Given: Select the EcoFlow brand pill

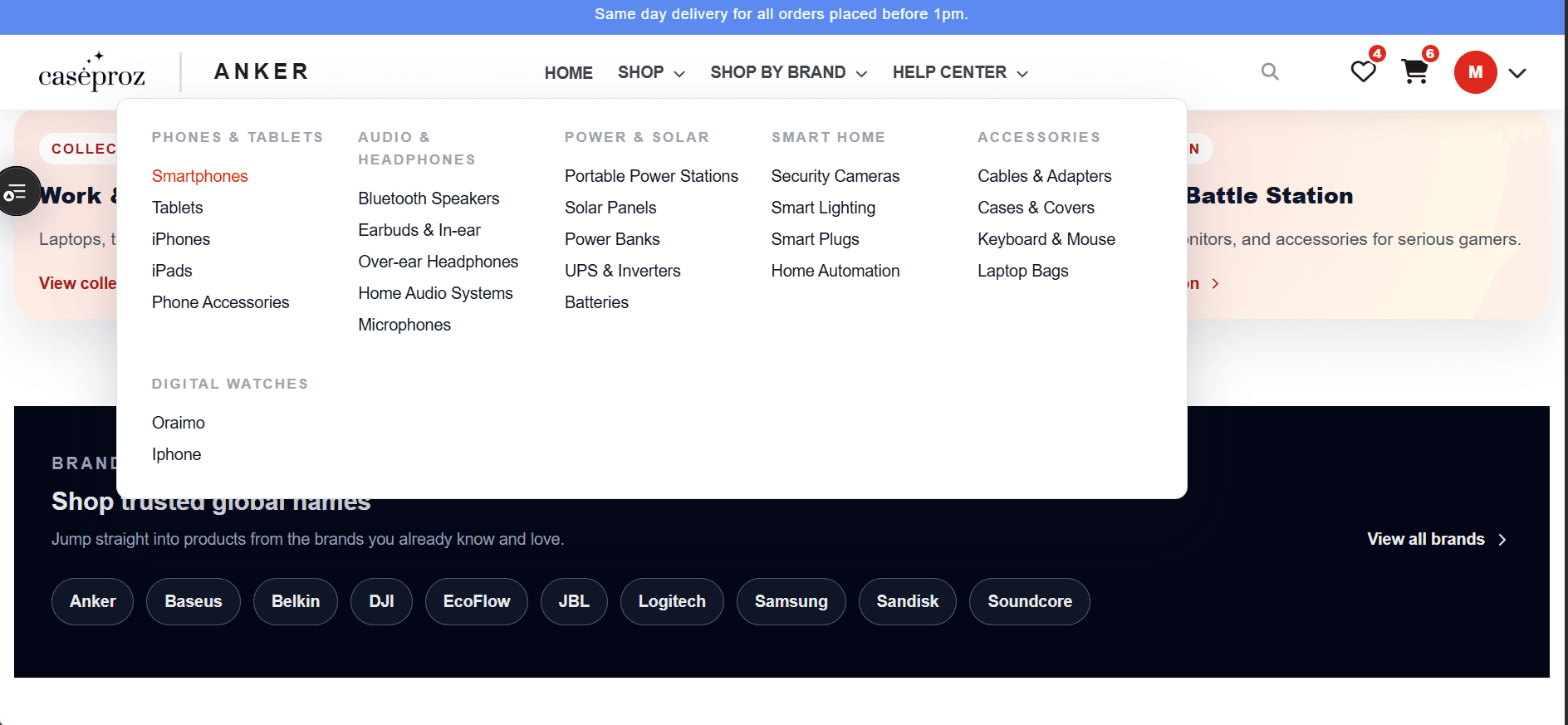Looking at the screenshot, I should tap(477, 601).
